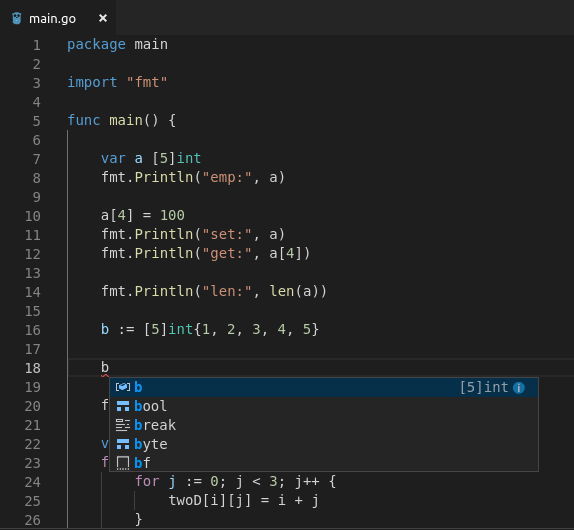Screen dimensions: 574x530
Task: Open info details for suggestion b
Action: (519, 388)
